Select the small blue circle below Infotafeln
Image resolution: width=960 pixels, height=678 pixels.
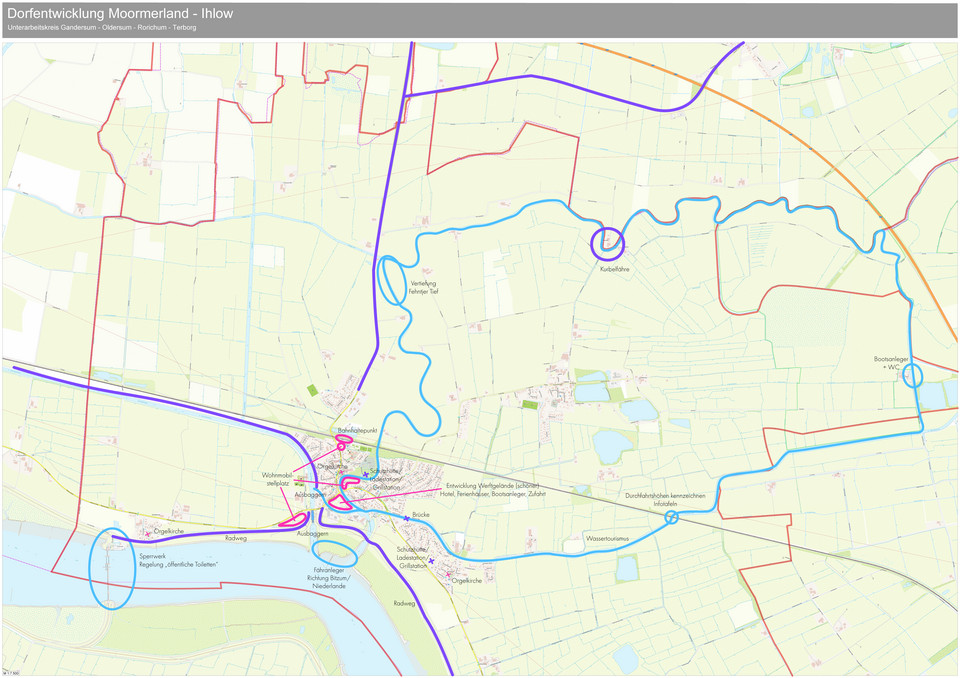(672, 517)
